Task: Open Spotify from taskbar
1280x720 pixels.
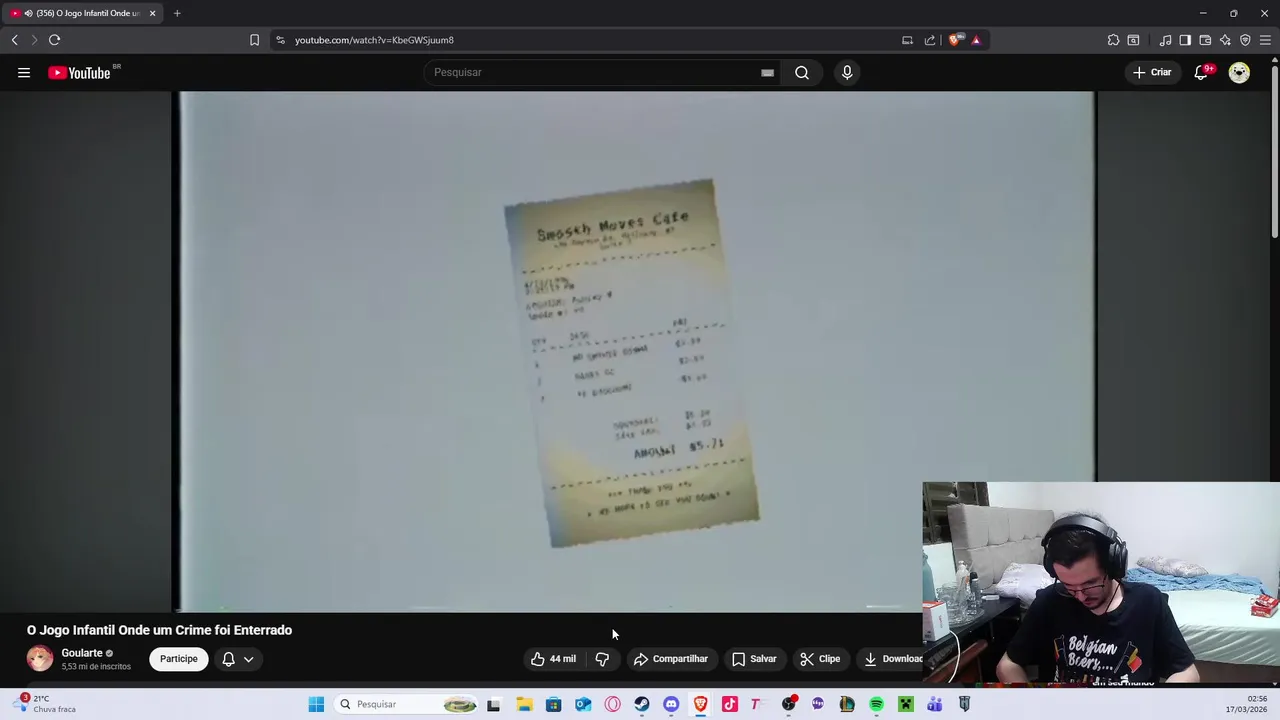Action: pos(876,704)
